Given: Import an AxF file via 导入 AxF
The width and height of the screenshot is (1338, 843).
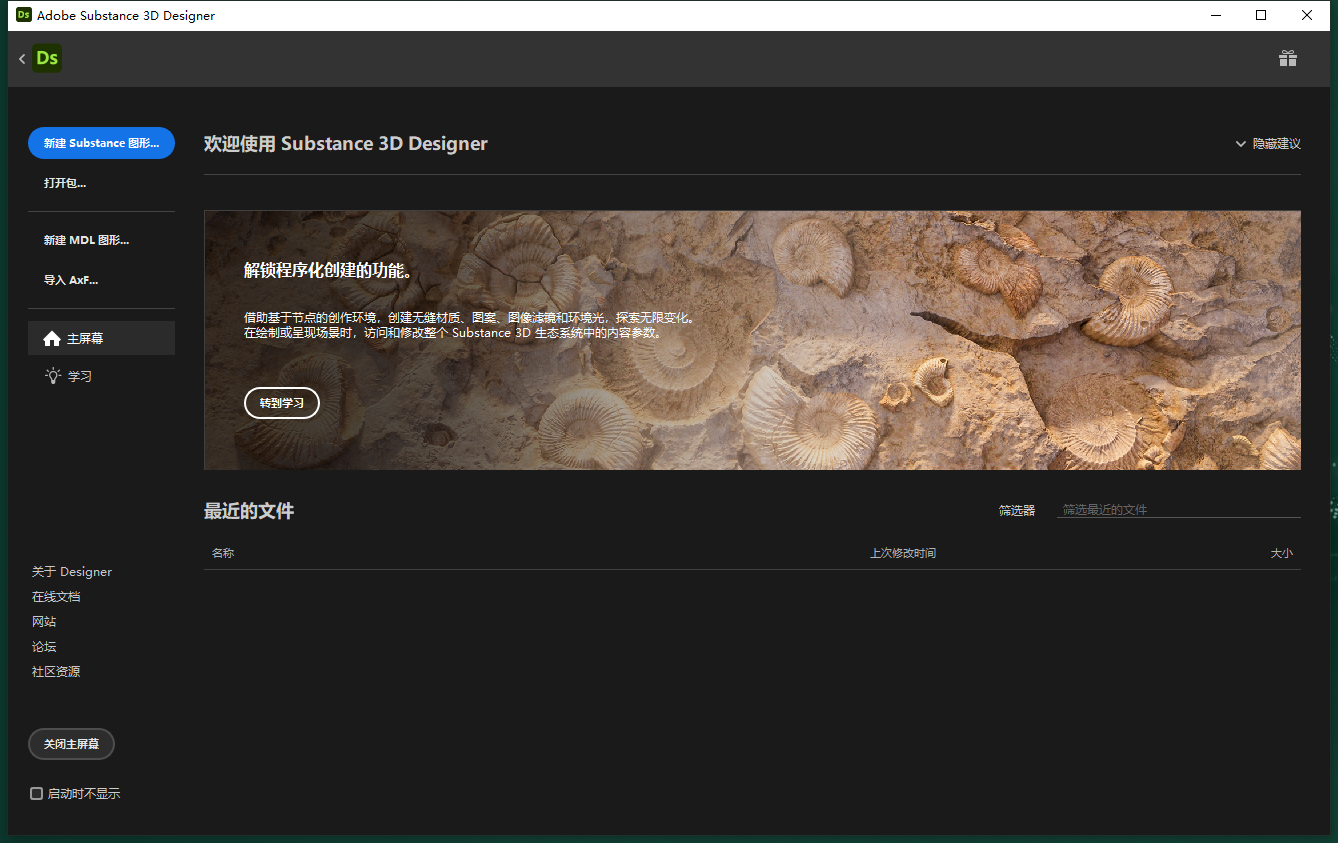Looking at the screenshot, I should 73,279.
